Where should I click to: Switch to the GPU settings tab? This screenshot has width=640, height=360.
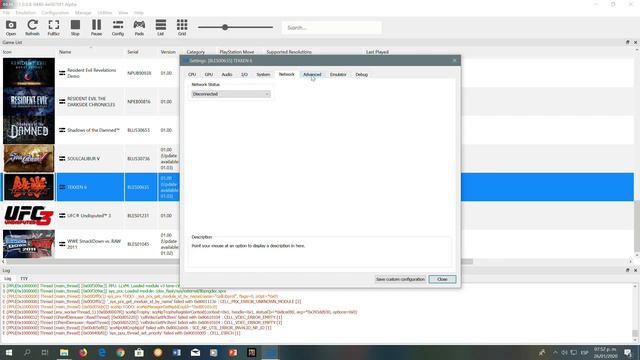click(x=209, y=75)
